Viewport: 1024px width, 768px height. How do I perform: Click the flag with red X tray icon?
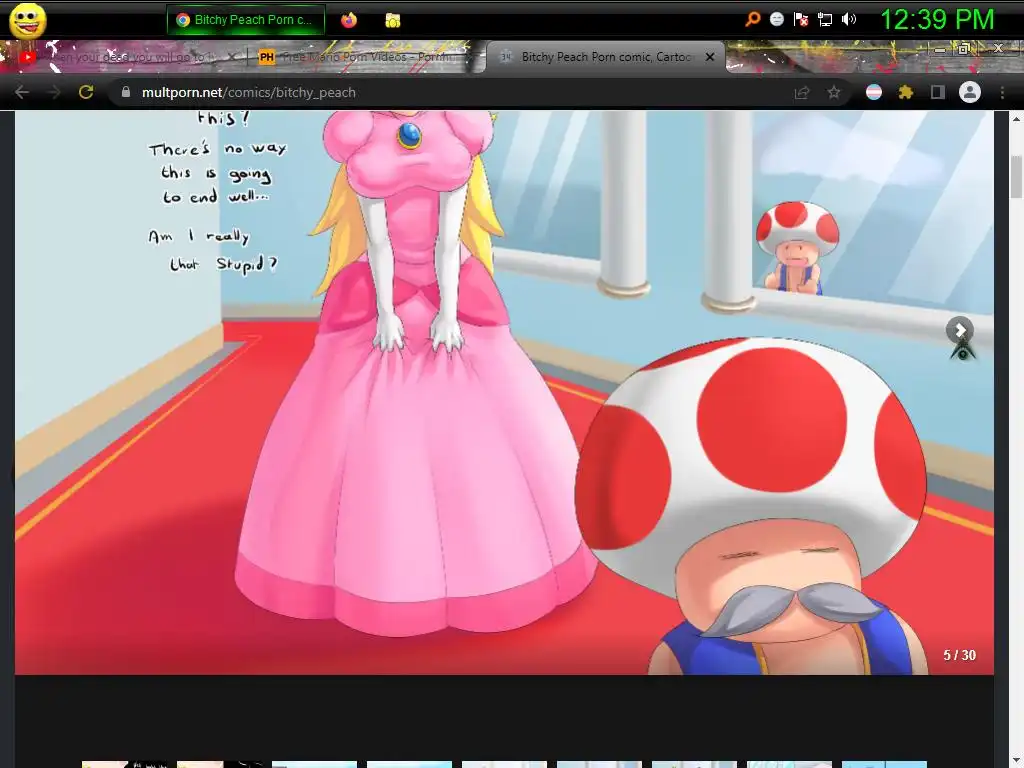pyautogui.click(x=801, y=19)
